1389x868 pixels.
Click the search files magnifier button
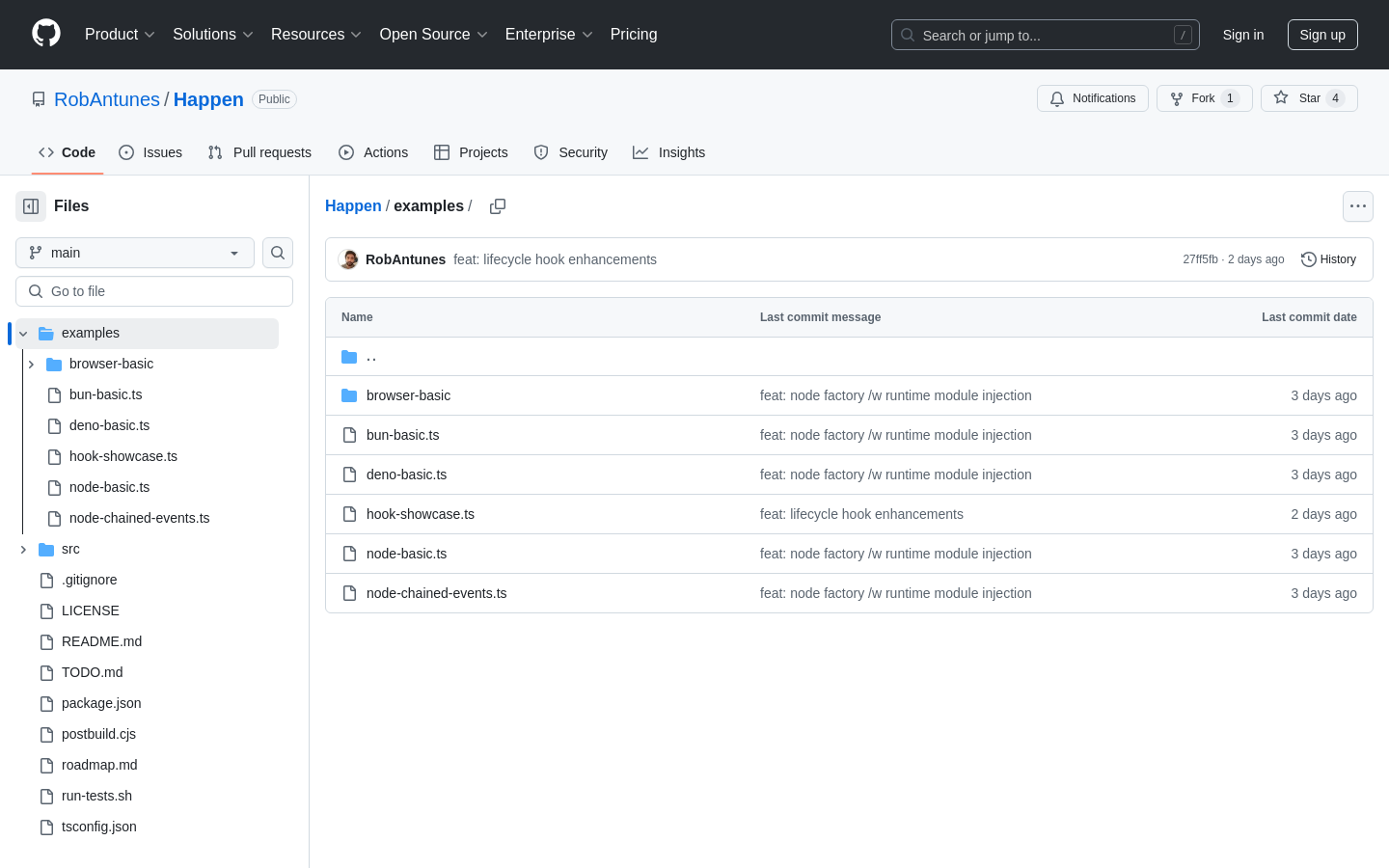click(278, 253)
